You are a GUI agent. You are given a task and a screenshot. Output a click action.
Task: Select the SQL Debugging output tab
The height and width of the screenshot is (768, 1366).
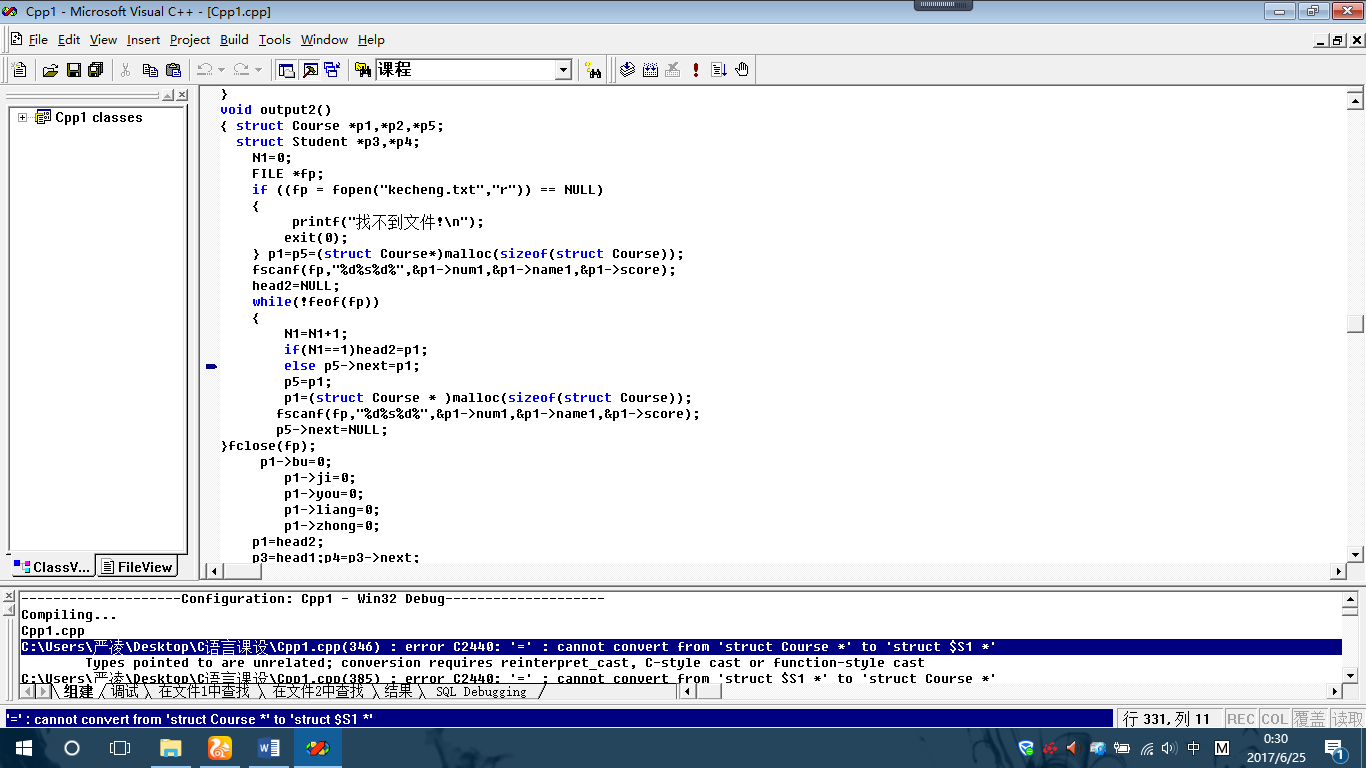481,691
